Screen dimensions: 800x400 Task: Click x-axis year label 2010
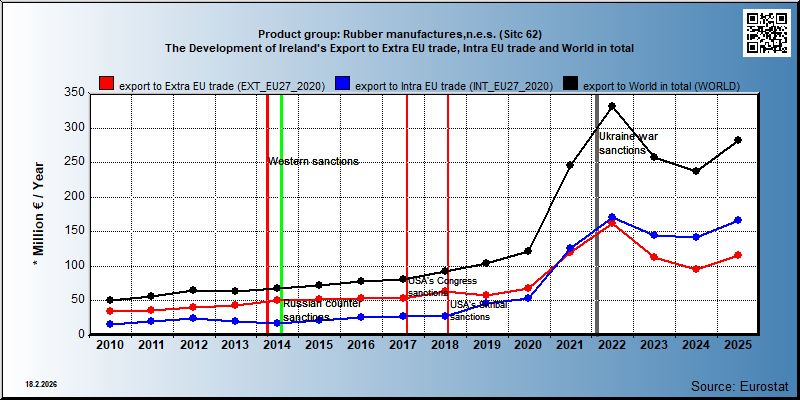110,345
